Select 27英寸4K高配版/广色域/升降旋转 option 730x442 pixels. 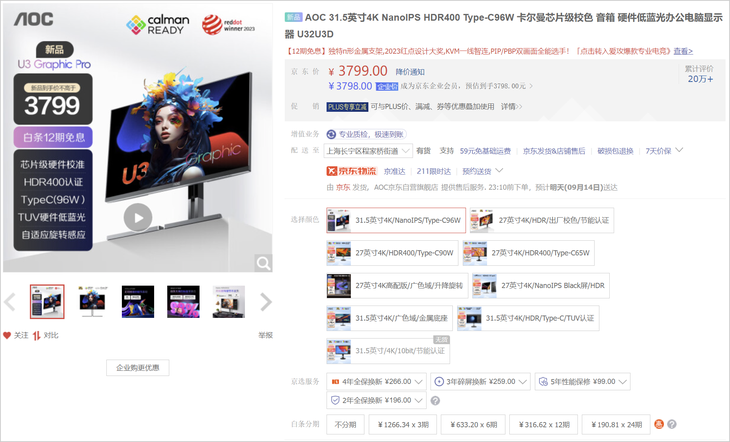click(397, 286)
